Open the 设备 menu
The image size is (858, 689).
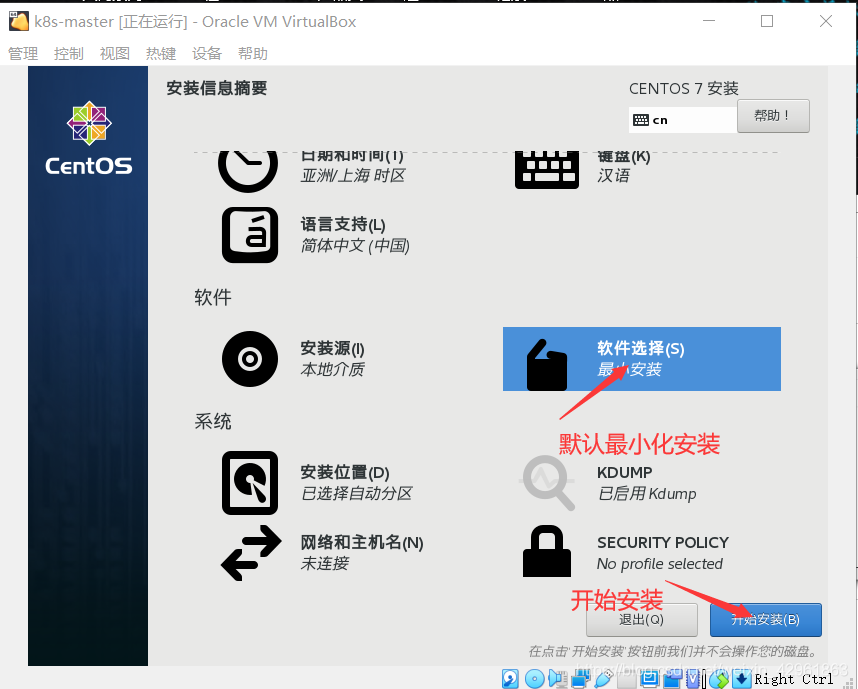(x=207, y=54)
